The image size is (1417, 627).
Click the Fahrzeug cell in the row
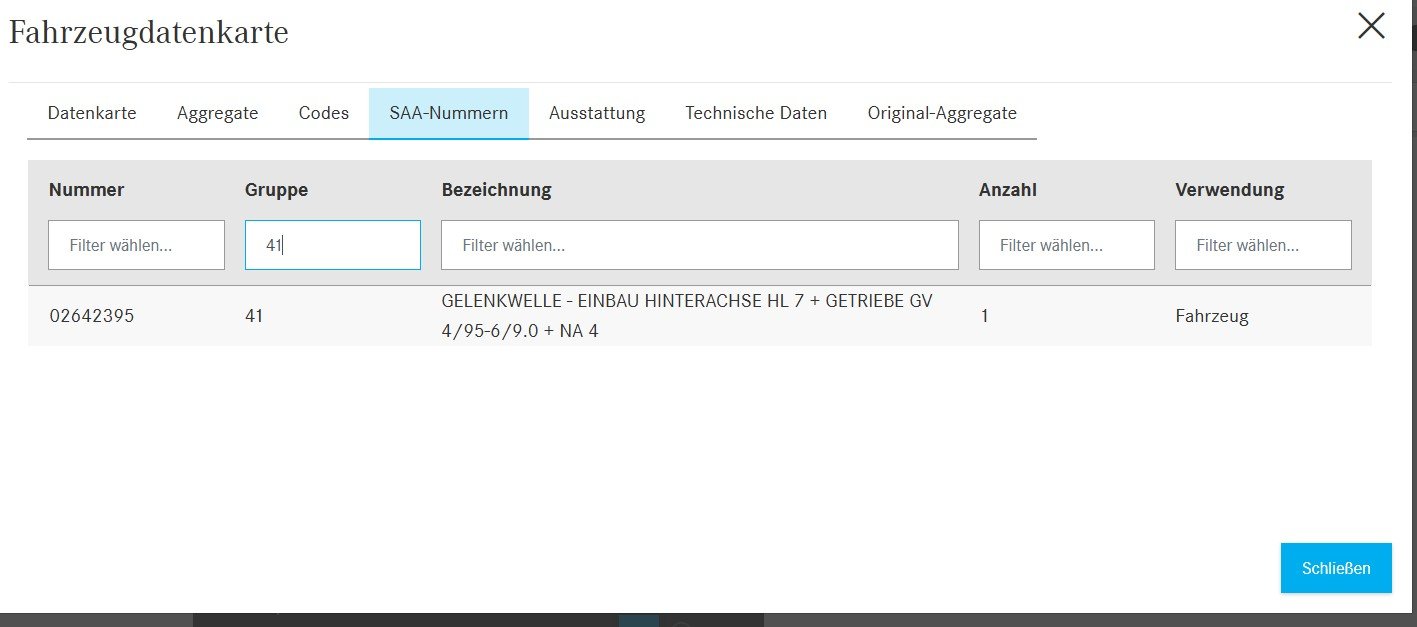[x=1212, y=317]
